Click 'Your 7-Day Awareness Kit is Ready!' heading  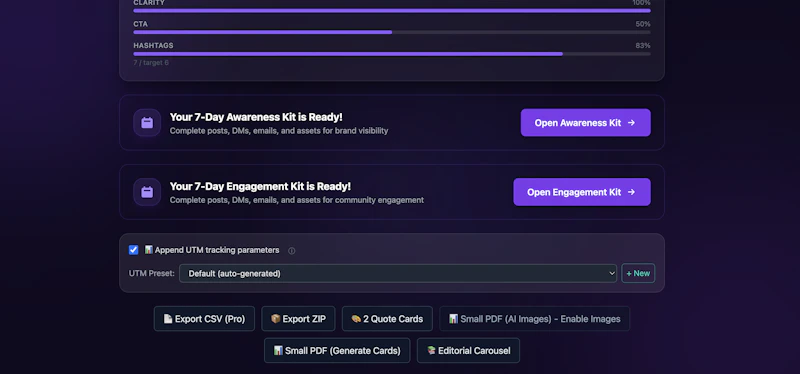256,117
